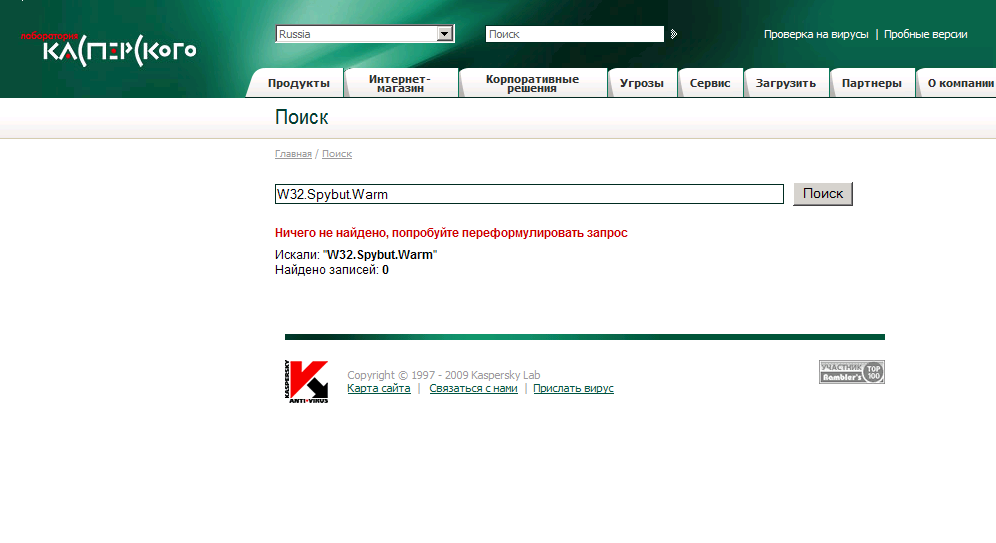Switch to the Угрозы tab

click(x=642, y=83)
